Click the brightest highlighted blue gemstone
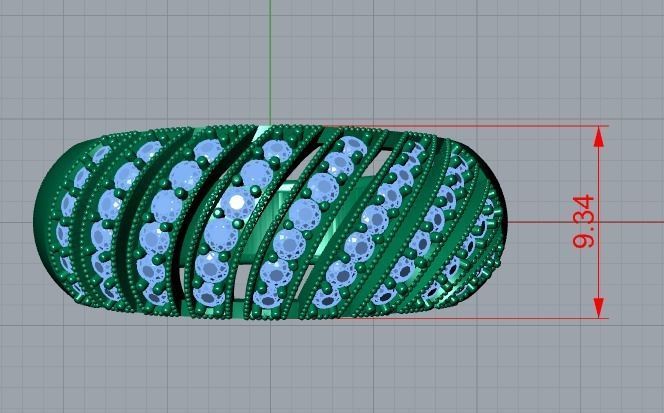664x413 pixels. [x=235, y=204]
